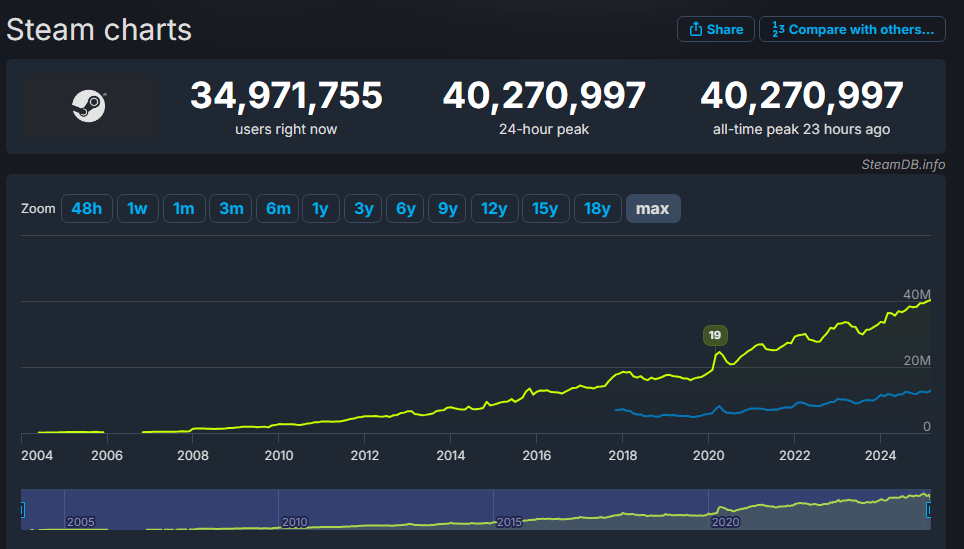Click the 2015 label in the navigator
Screen dimensions: 964x549
510,522
